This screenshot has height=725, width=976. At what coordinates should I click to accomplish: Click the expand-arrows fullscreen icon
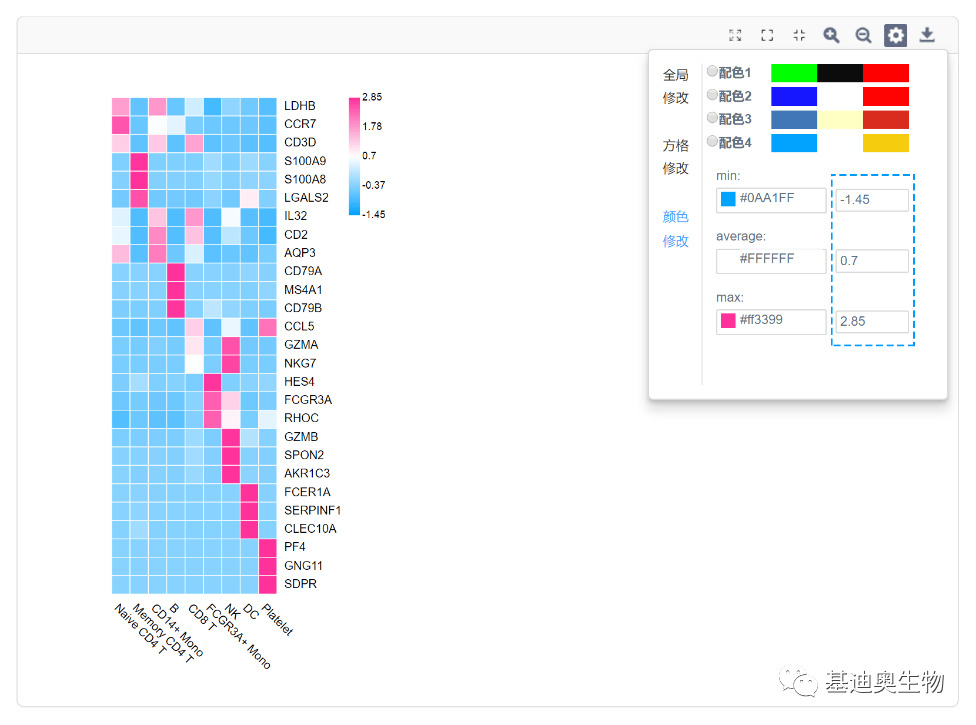point(735,35)
